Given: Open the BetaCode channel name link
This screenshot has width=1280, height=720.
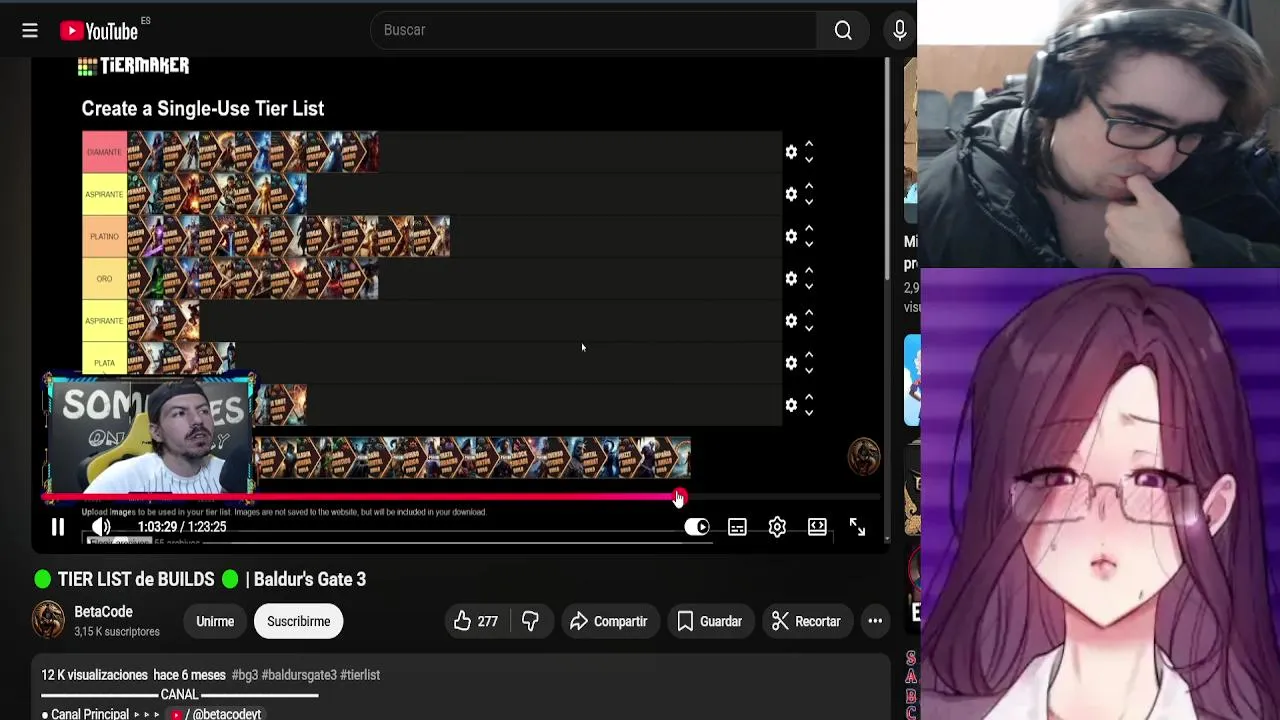Looking at the screenshot, I should (103, 612).
